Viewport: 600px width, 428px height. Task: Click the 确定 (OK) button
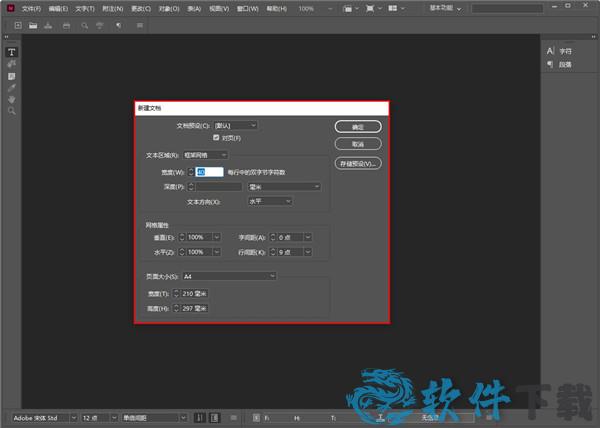pos(359,127)
